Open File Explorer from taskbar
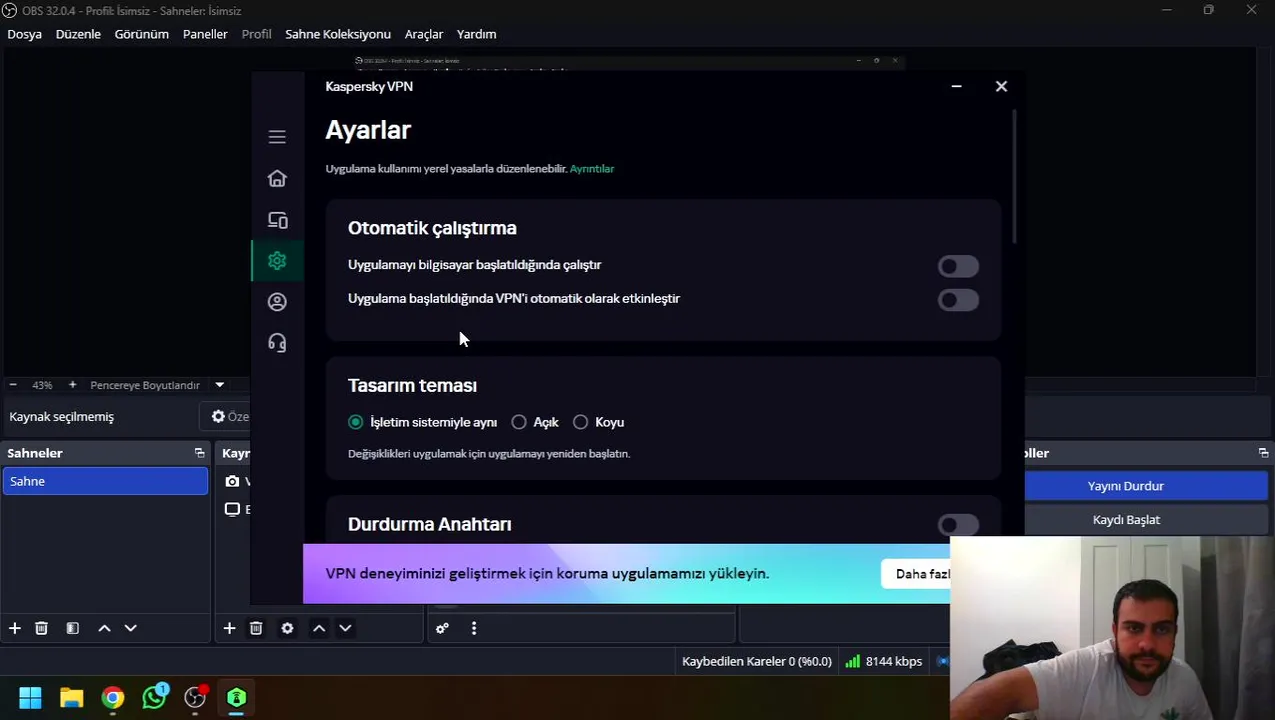Viewport: 1275px width, 720px height. (x=71, y=698)
